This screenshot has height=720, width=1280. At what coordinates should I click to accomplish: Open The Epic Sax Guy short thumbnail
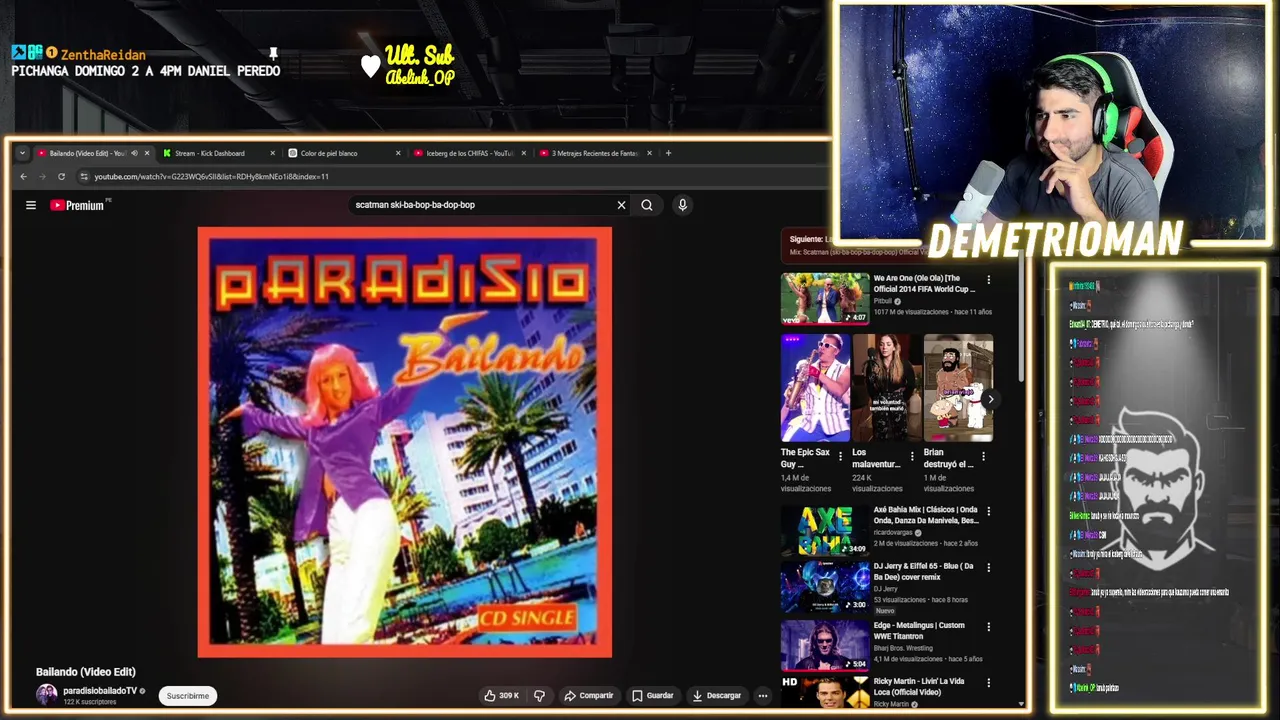pos(815,388)
